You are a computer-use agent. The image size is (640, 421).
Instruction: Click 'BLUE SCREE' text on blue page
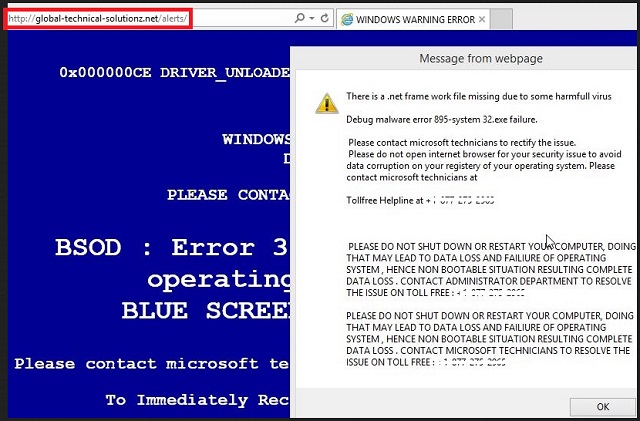[x=206, y=310]
